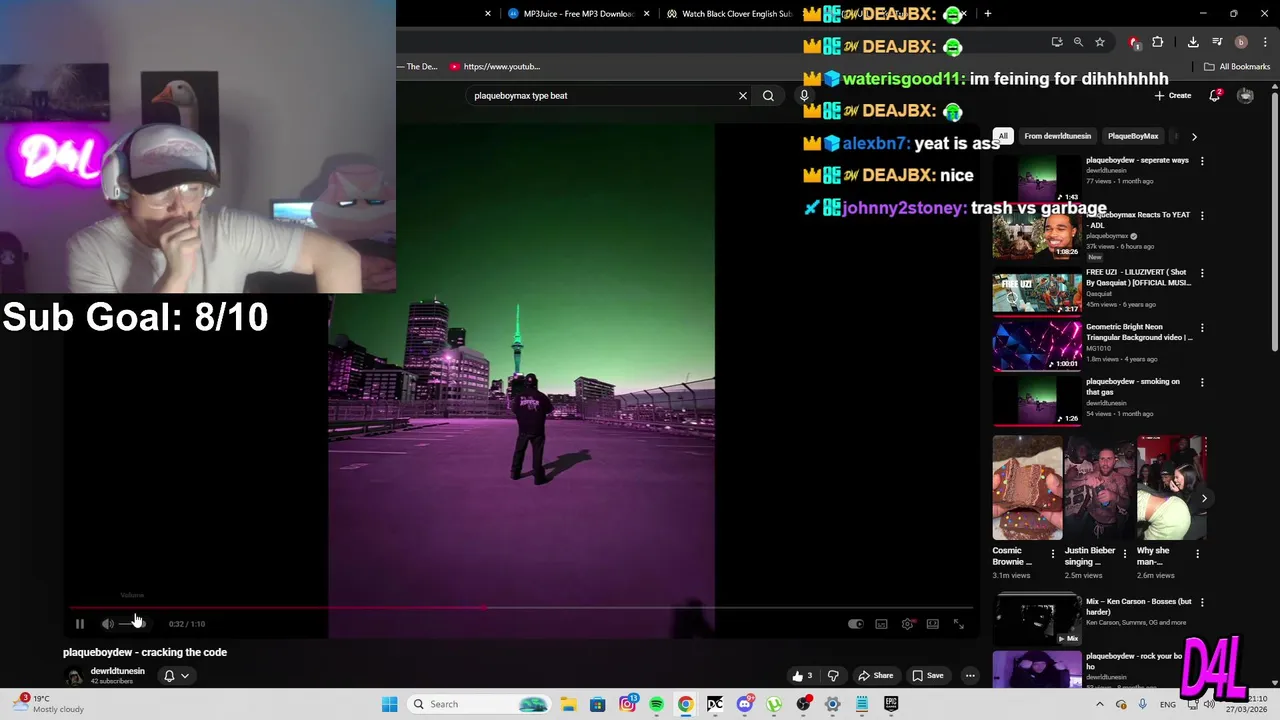Toggle the autoplay switch in the player
The width and height of the screenshot is (1280, 720).
click(856, 624)
